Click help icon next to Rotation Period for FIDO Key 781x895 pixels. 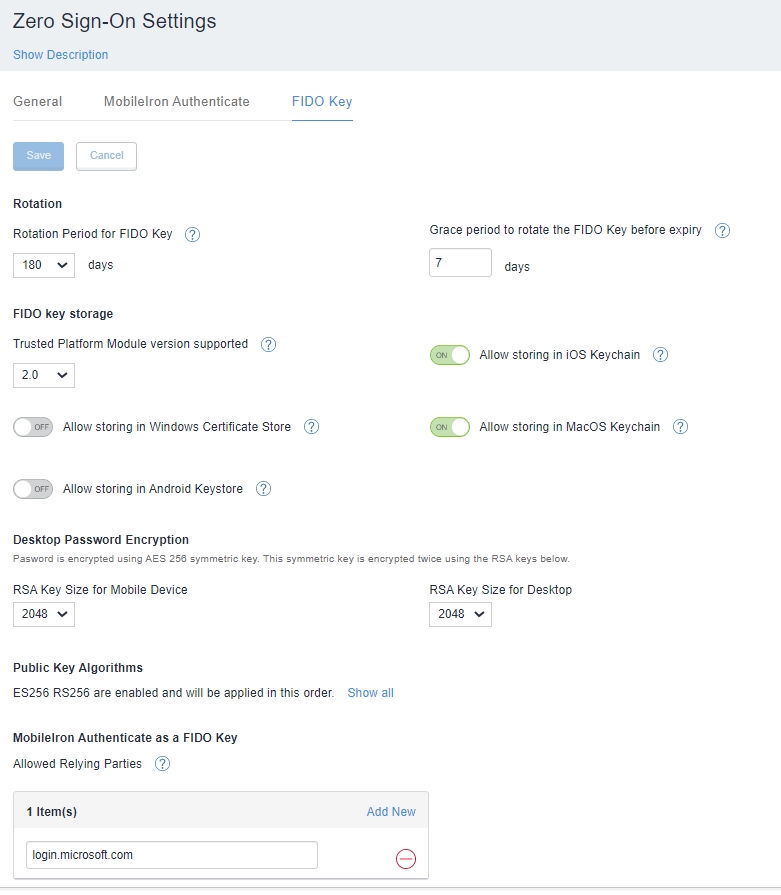pyautogui.click(x=193, y=234)
